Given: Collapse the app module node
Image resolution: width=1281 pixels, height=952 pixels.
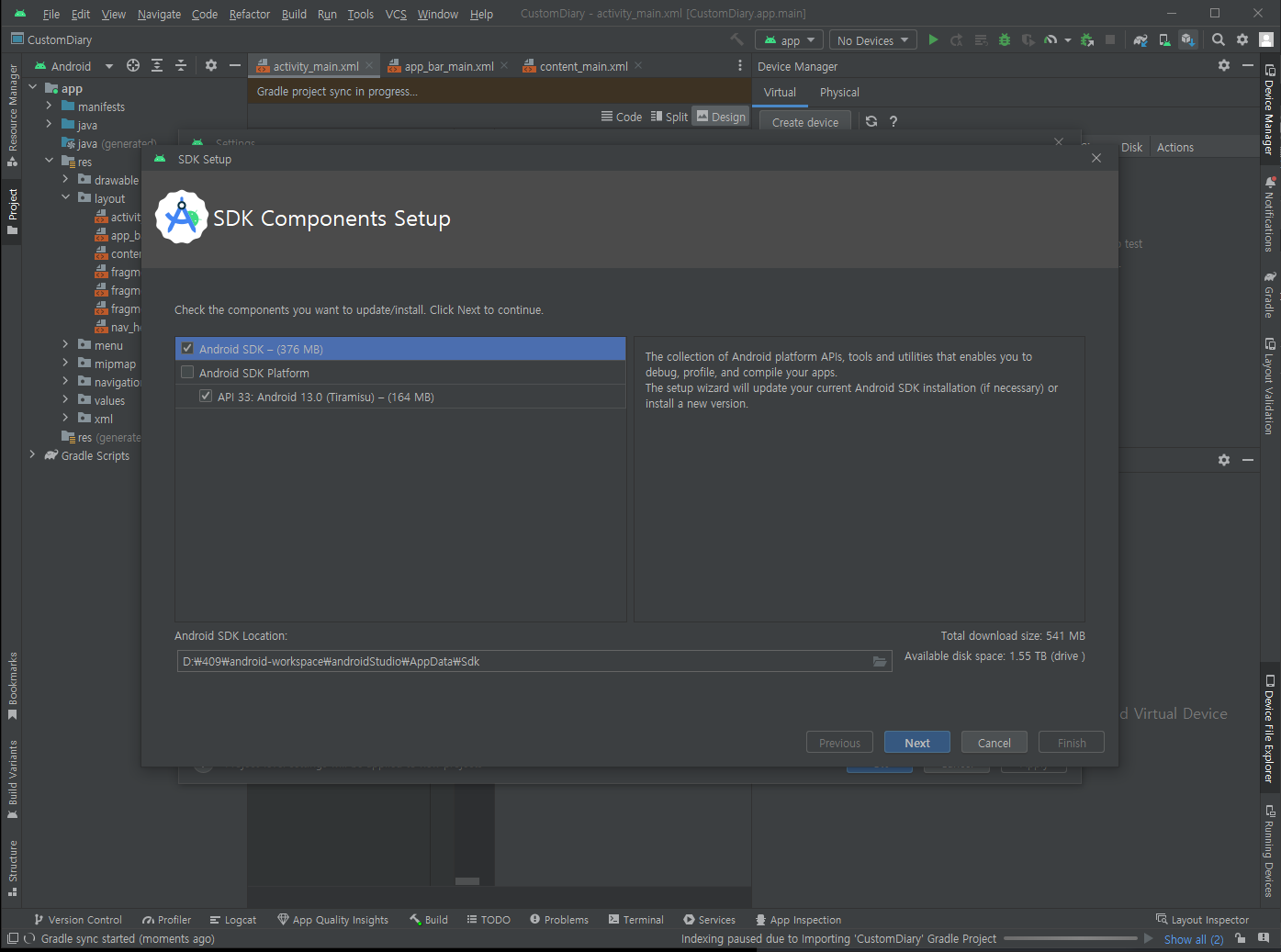Looking at the screenshot, I should click(x=33, y=88).
